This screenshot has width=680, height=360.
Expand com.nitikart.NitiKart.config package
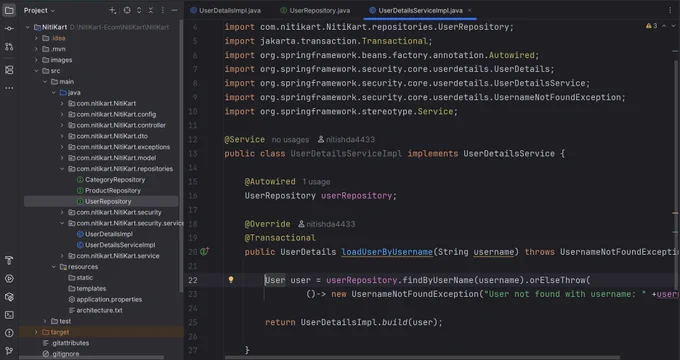click(62, 115)
